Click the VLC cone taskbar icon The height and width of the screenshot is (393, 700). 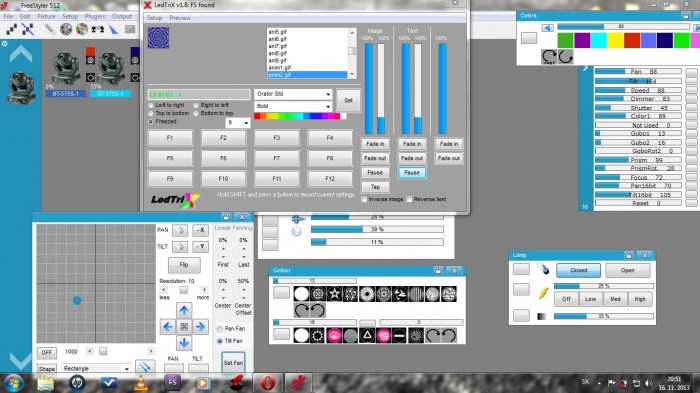pos(141,383)
